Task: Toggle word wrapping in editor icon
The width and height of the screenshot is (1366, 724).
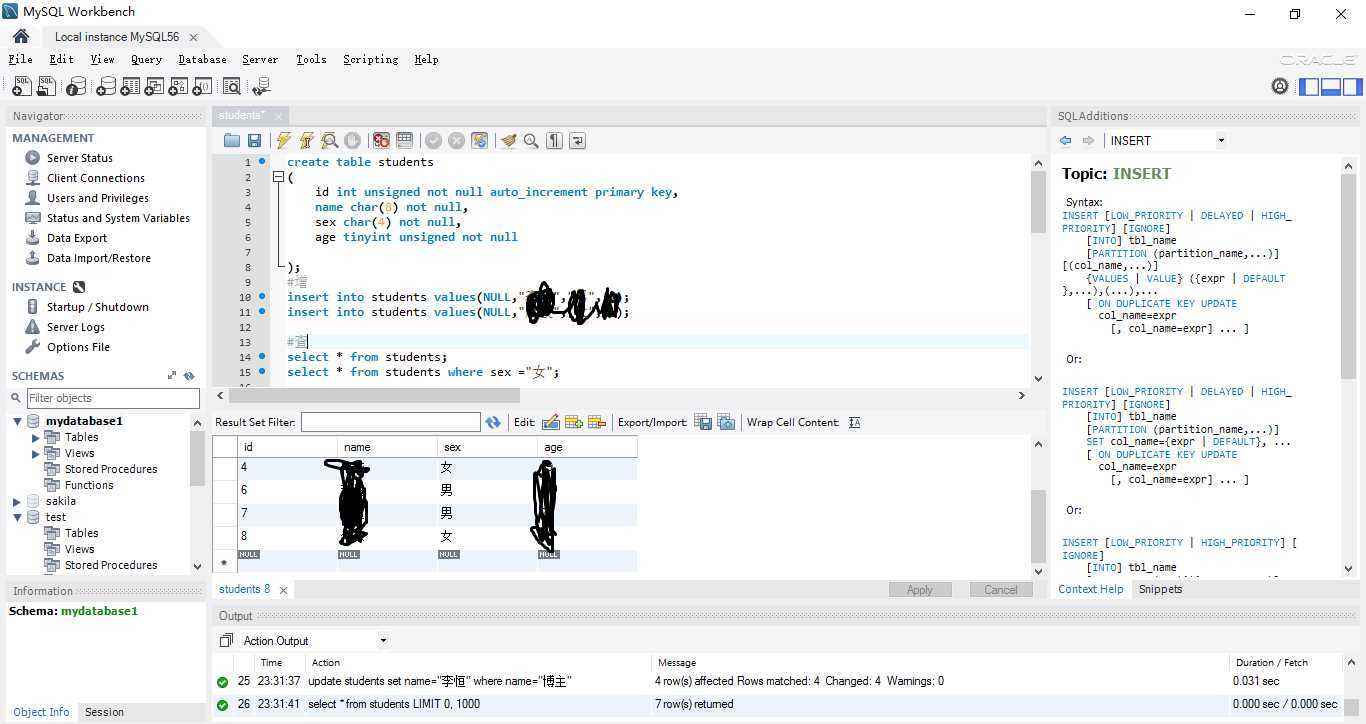Action: [577, 141]
